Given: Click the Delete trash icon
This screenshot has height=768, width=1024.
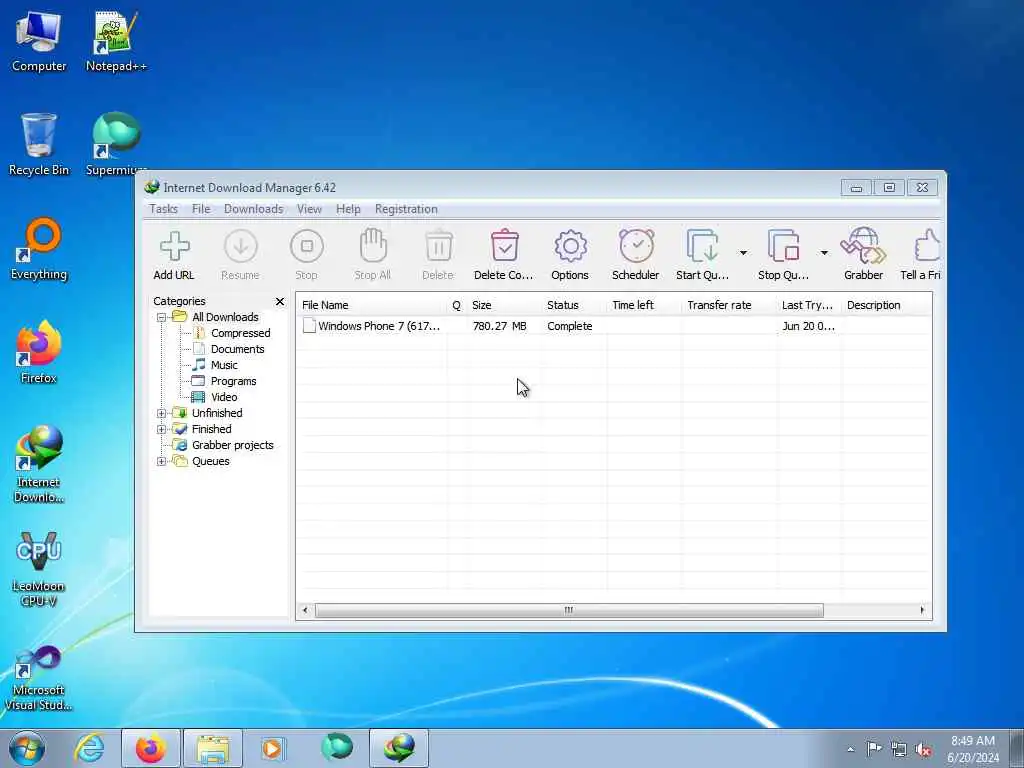Looking at the screenshot, I should click(x=438, y=246).
